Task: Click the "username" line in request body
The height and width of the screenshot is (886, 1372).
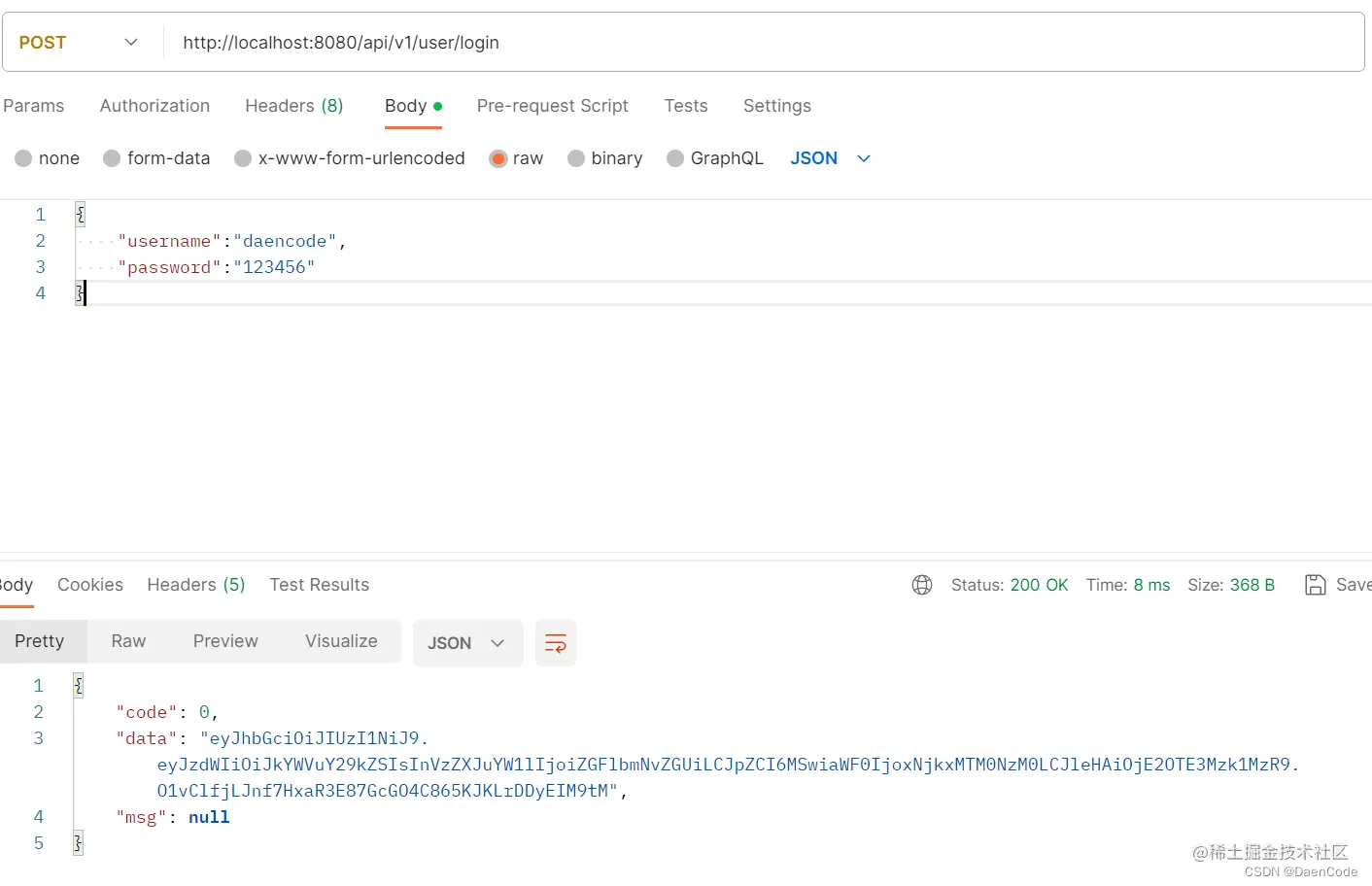Action: 232,241
